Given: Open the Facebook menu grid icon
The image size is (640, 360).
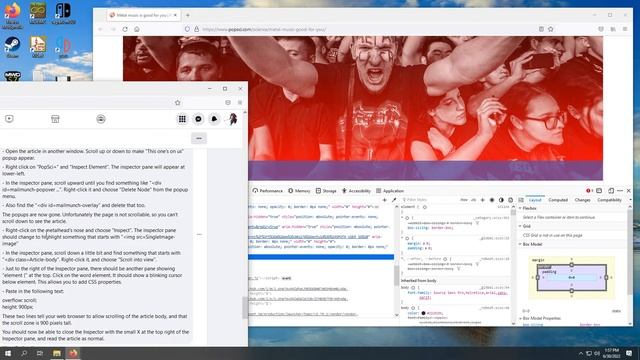Looking at the screenshot, I should click(182, 119).
